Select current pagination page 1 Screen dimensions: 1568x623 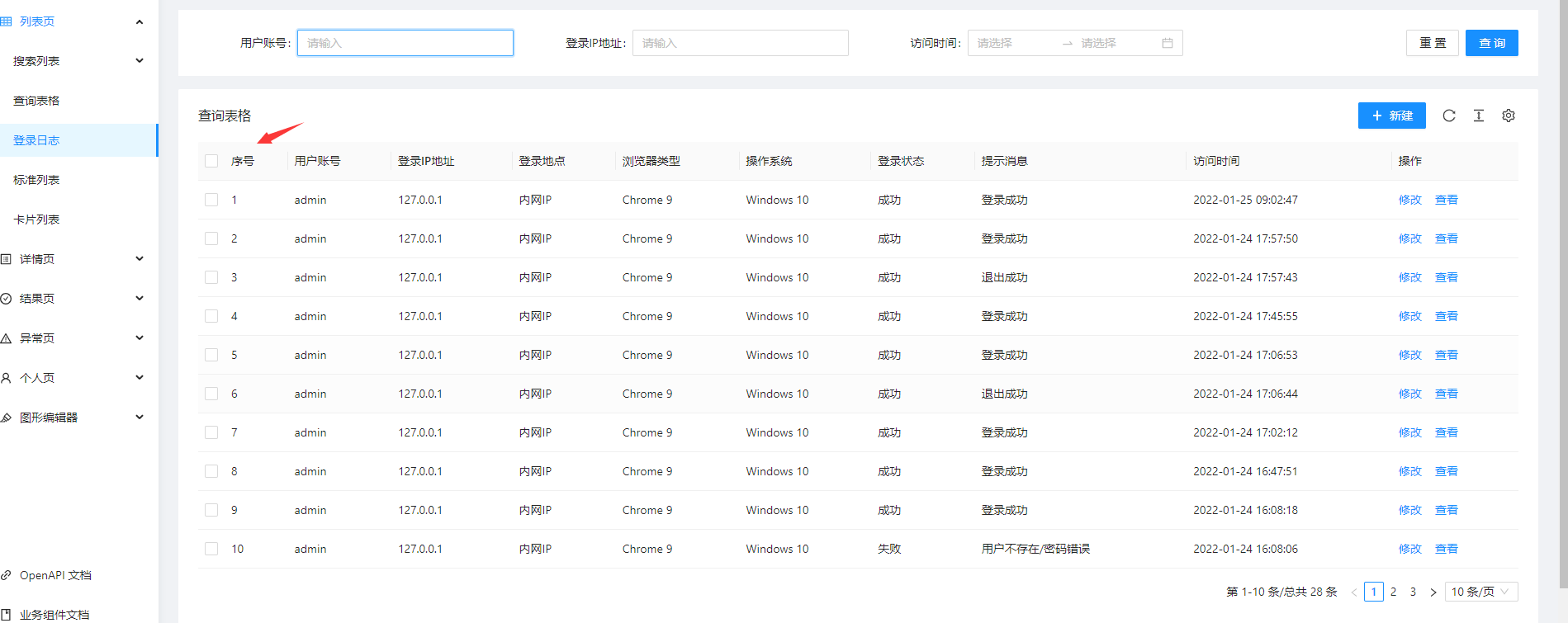tap(1374, 592)
